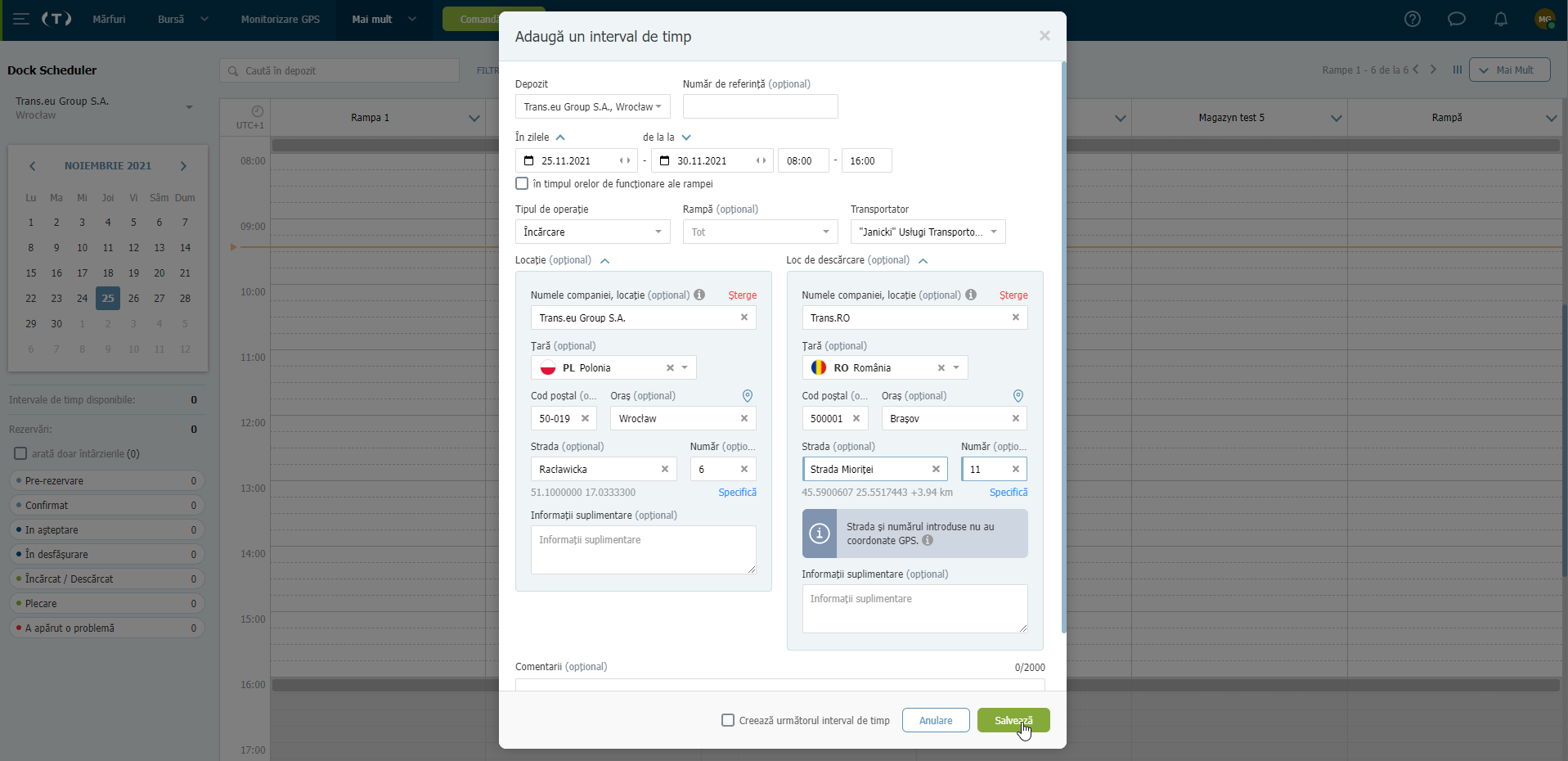This screenshot has width=1568, height=761.
Task: Filter by Pre-rezervare status
Action: [106, 481]
